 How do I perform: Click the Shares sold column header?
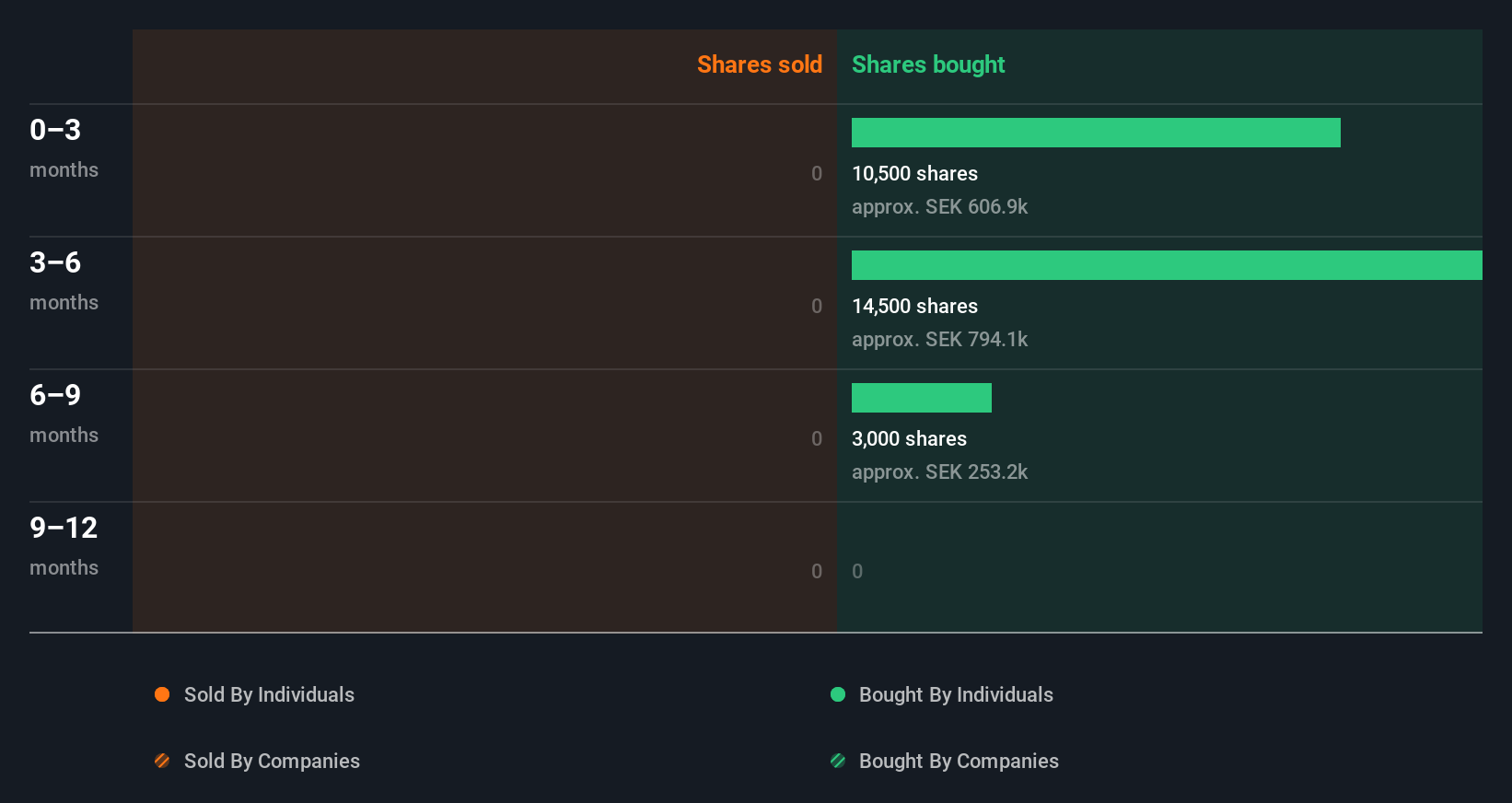point(759,64)
